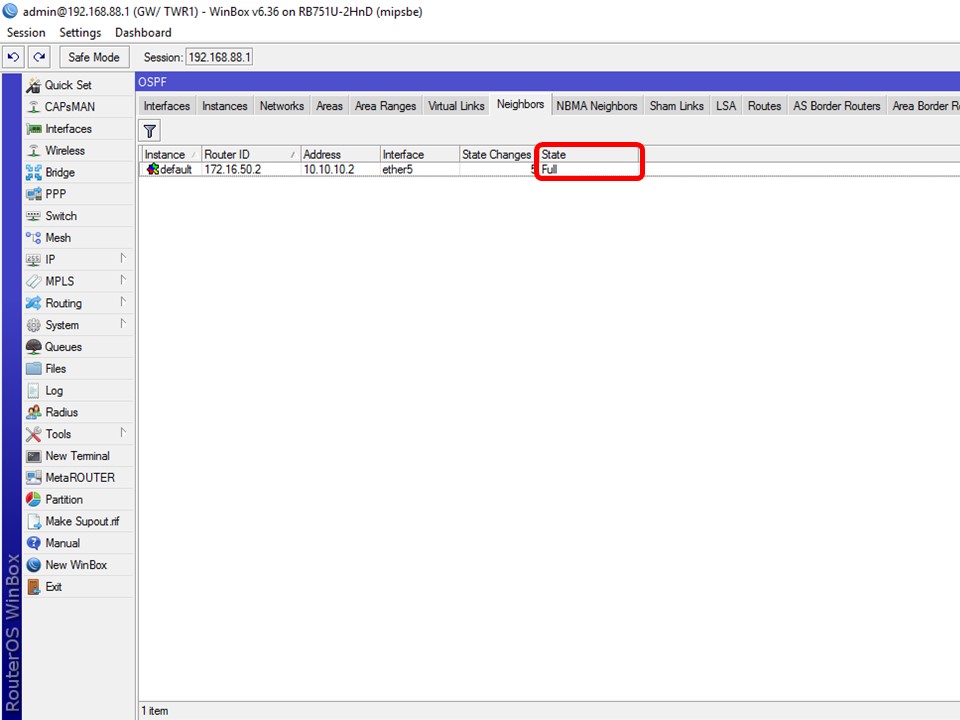Image resolution: width=960 pixels, height=720 pixels.
Task: Expand the MPLS submenu arrow
Action: point(123,280)
